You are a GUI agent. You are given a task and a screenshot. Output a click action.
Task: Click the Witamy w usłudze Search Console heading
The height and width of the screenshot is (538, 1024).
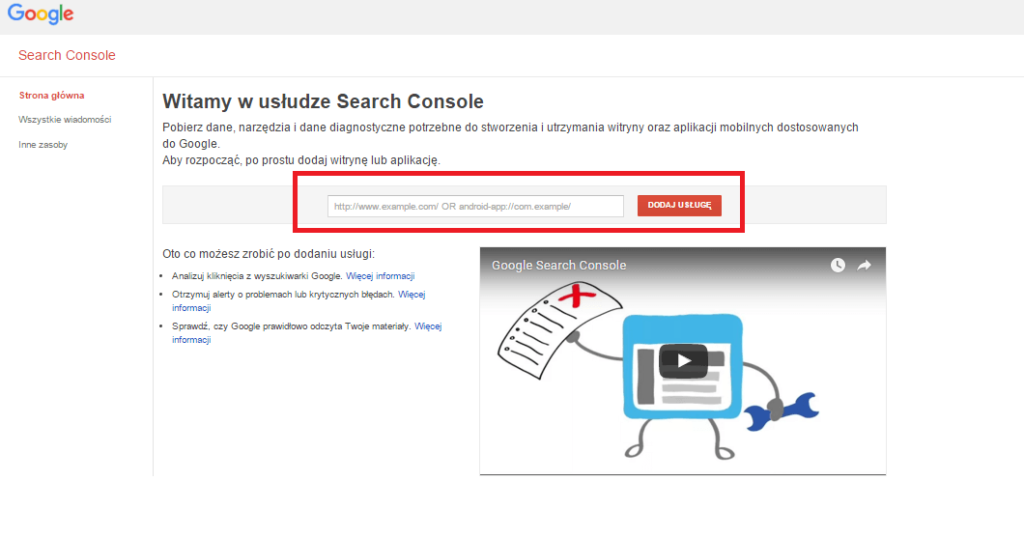(x=323, y=102)
